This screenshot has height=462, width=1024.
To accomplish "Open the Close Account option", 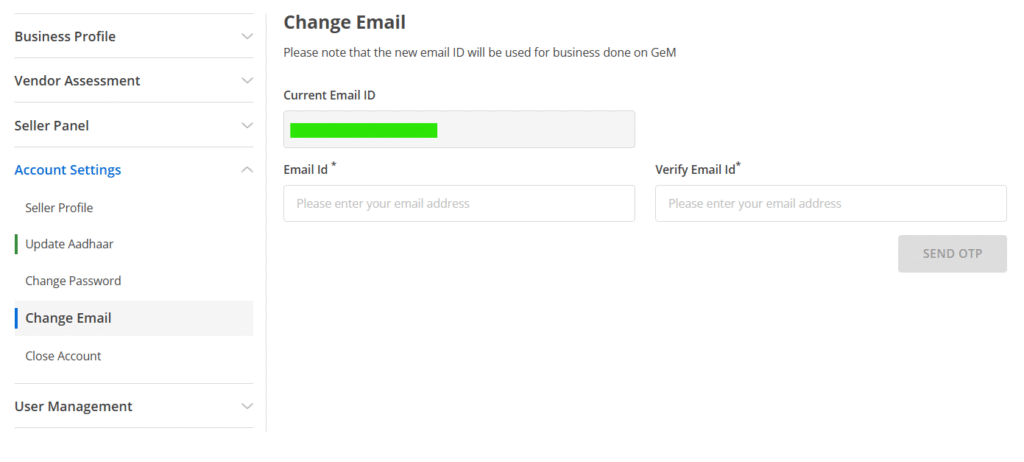I will pos(63,356).
